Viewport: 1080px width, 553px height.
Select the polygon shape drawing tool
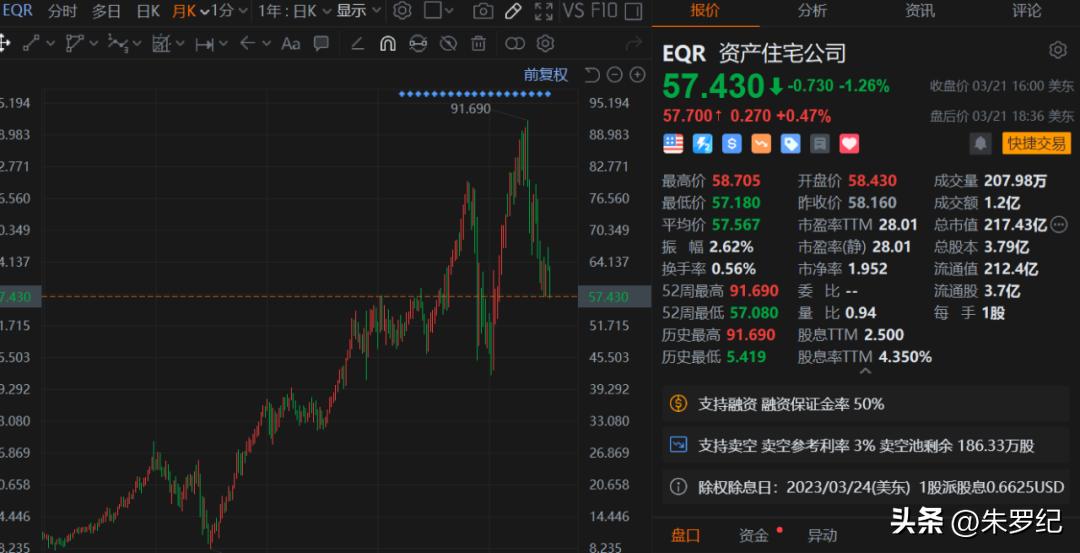(x=74, y=44)
